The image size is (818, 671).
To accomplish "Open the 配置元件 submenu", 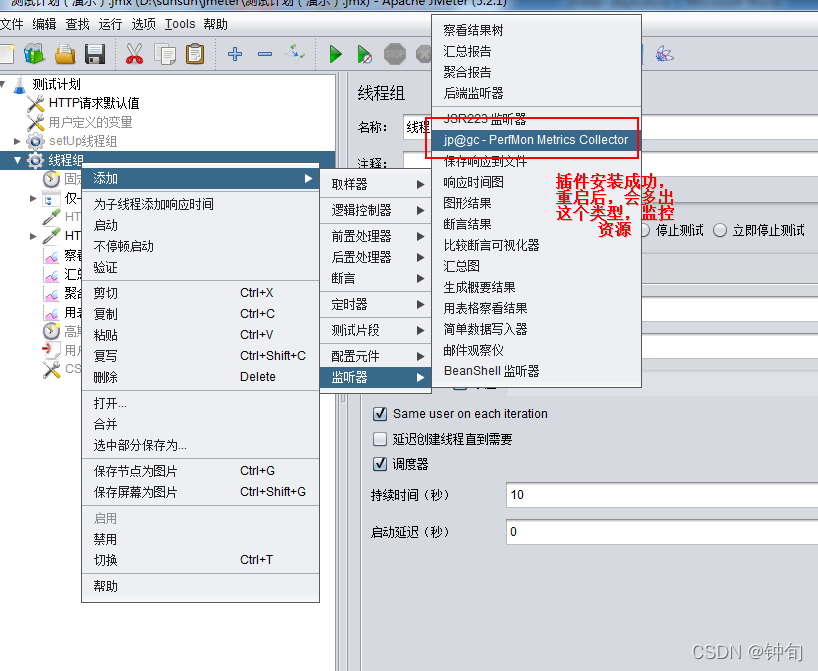I will (x=376, y=356).
